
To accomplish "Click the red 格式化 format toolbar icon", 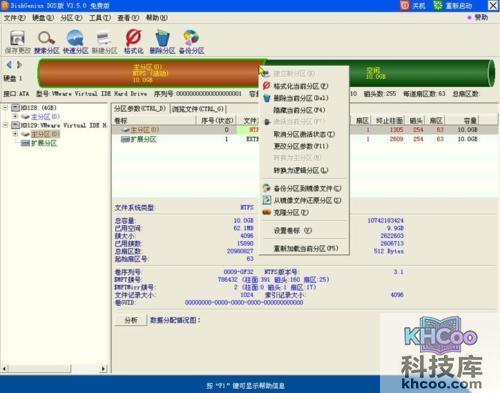I will pyautogui.click(x=133, y=42).
